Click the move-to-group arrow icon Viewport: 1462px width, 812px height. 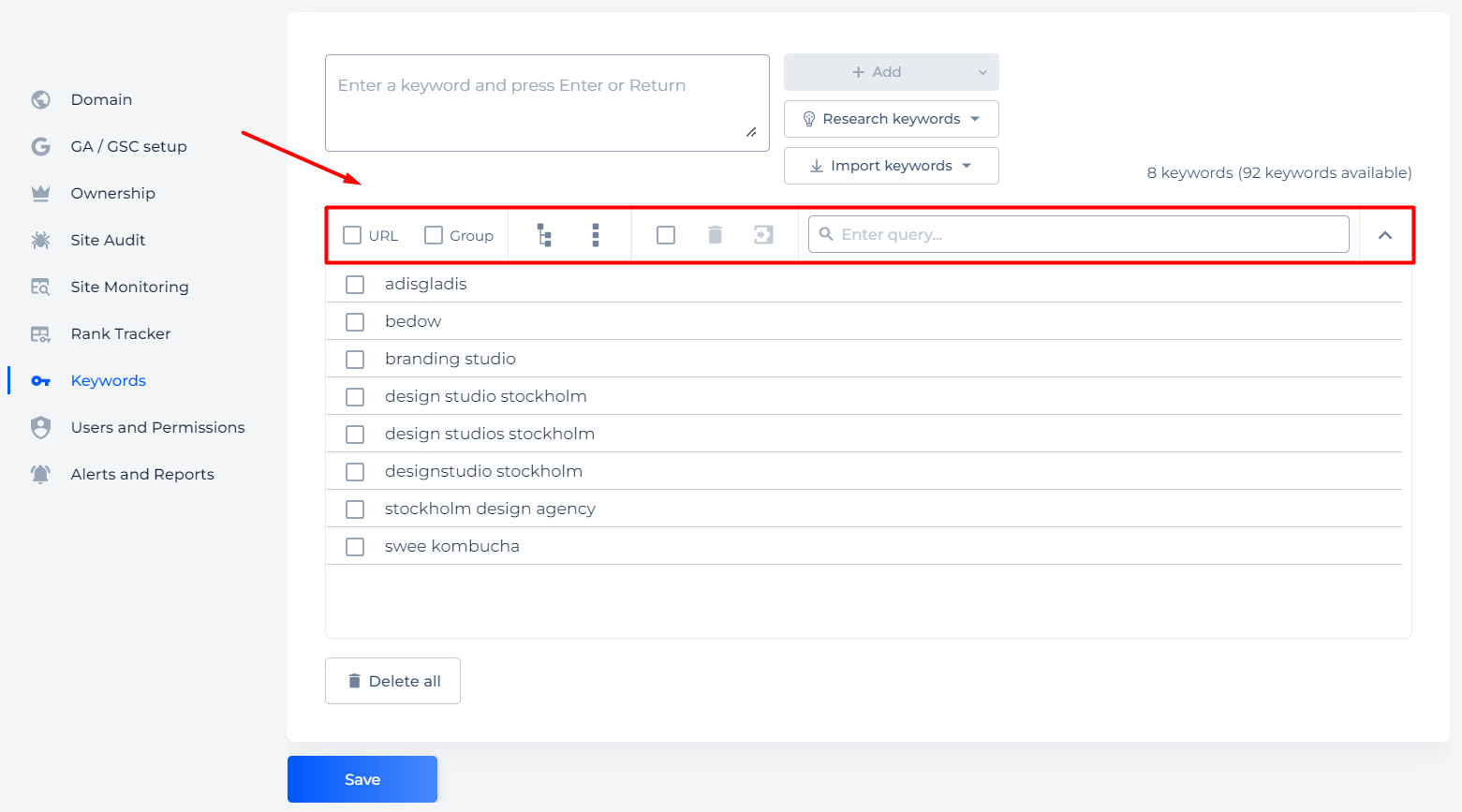pos(764,234)
